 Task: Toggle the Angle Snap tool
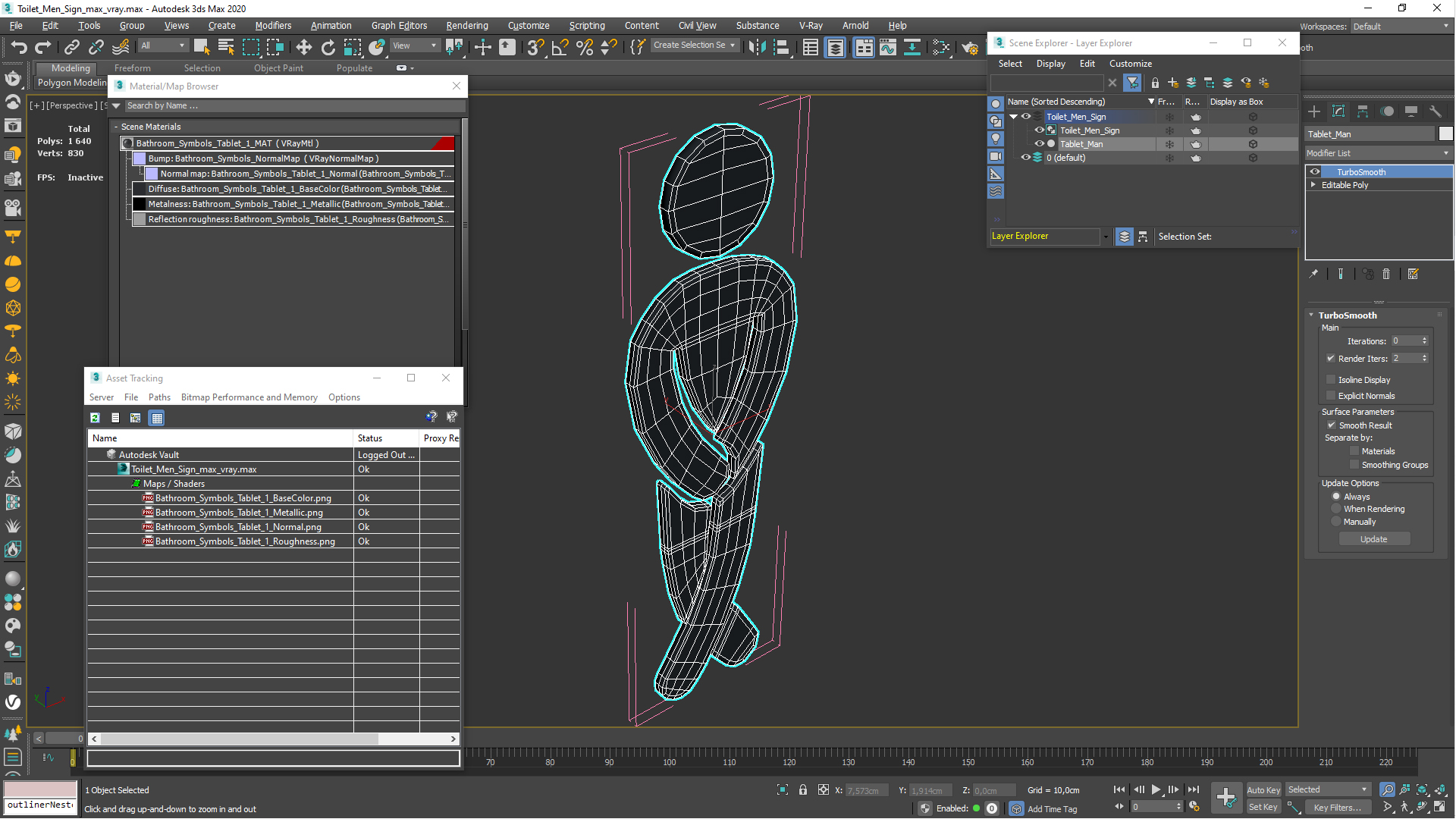click(x=560, y=47)
